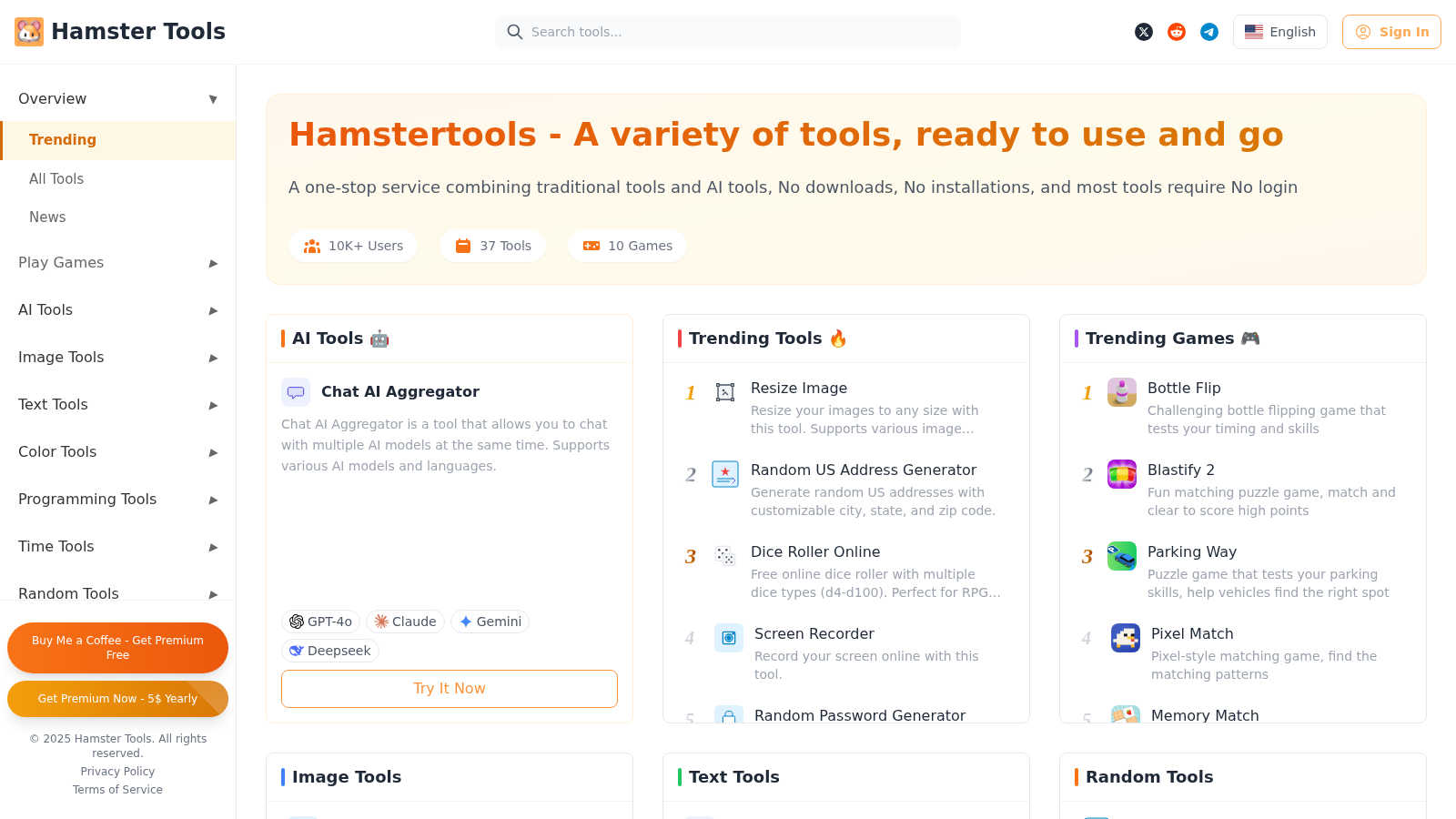Open the X (Twitter) social icon
Screen dimensions: 1456x819
[1144, 32]
